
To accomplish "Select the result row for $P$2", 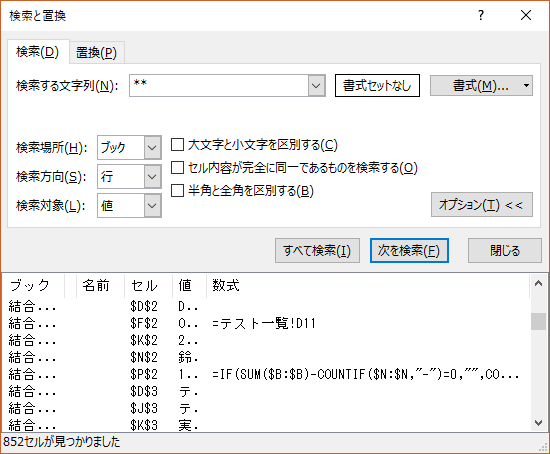I will coord(267,374).
